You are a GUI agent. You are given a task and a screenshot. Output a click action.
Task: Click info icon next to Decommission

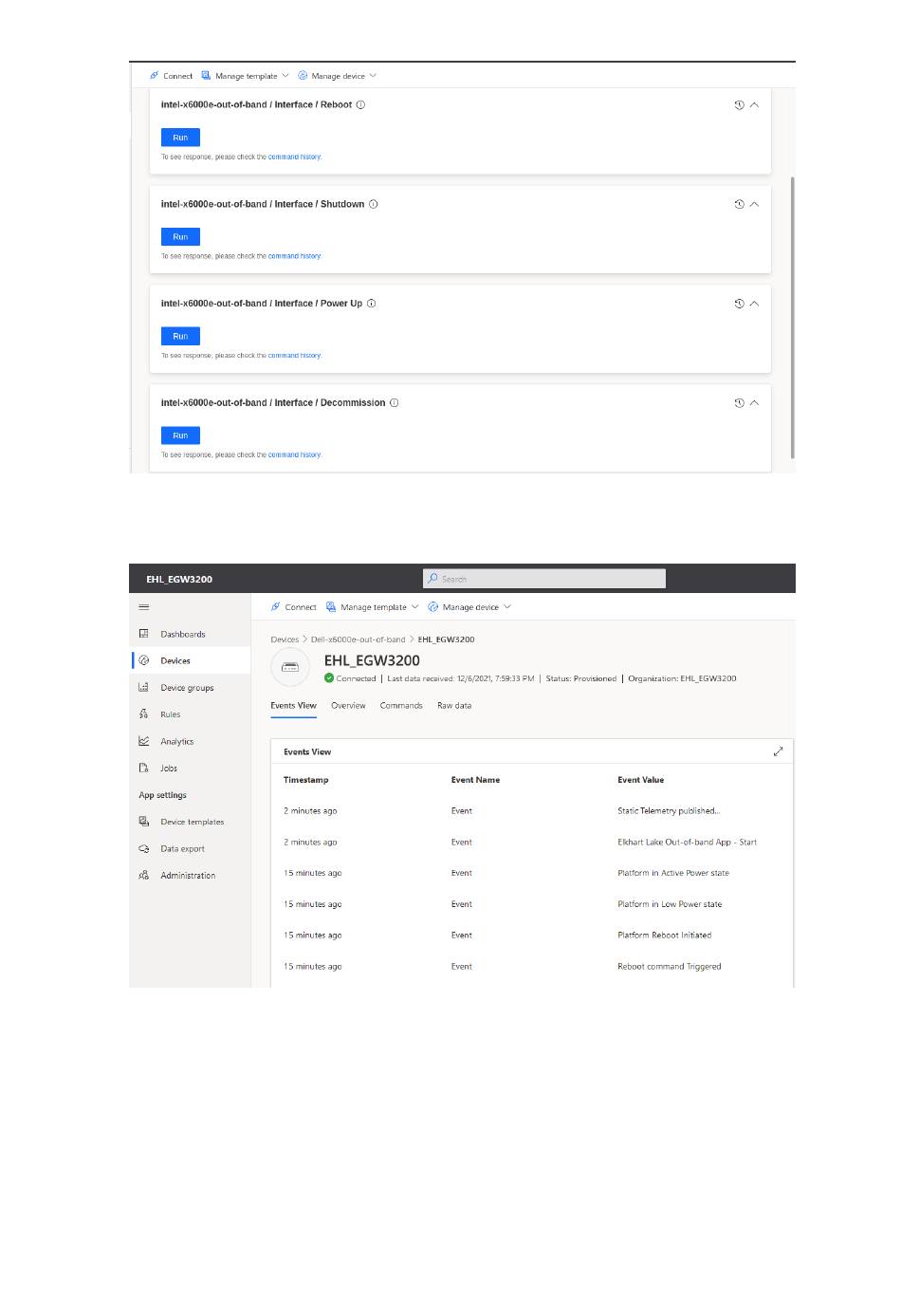point(394,403)
